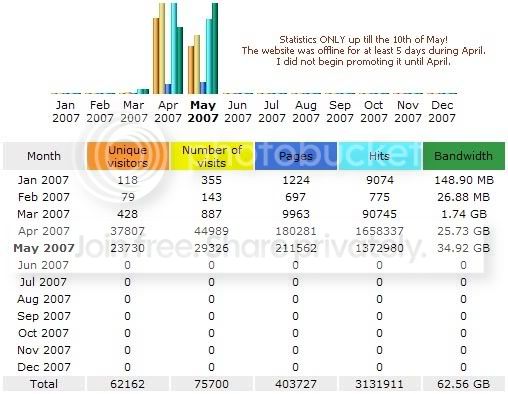Click the 1.74 GB bandwidth value

464,214
